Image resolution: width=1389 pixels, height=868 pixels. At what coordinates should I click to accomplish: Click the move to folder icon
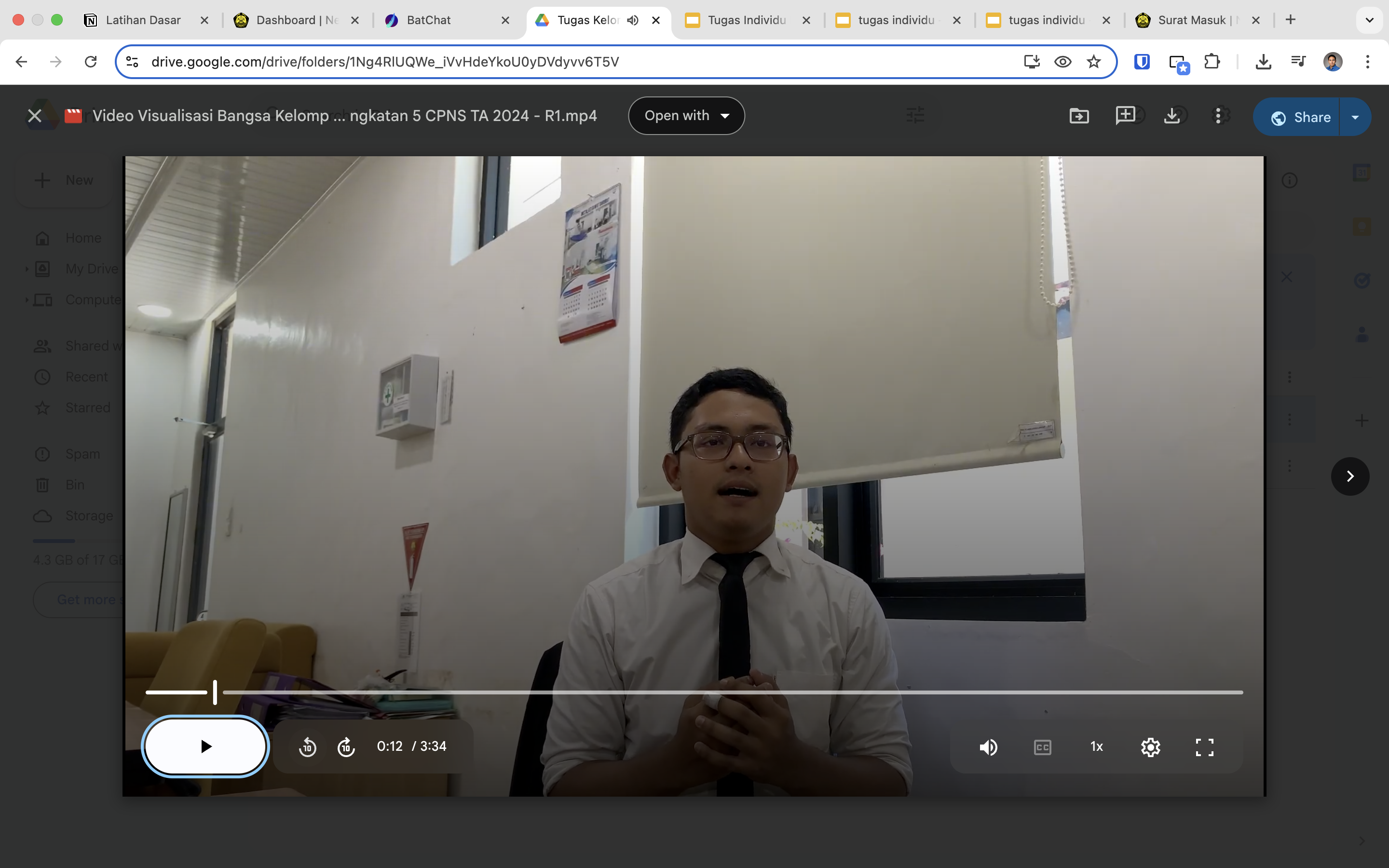click(x=1078, y=116)
